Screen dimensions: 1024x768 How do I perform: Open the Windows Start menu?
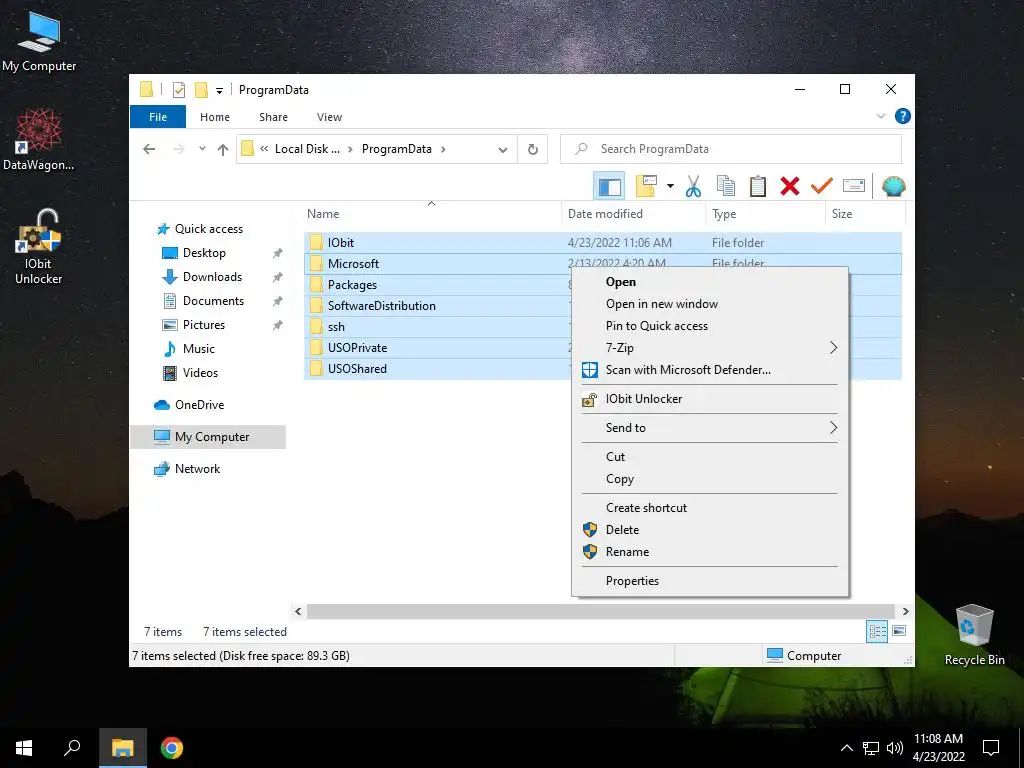(24, 748)
